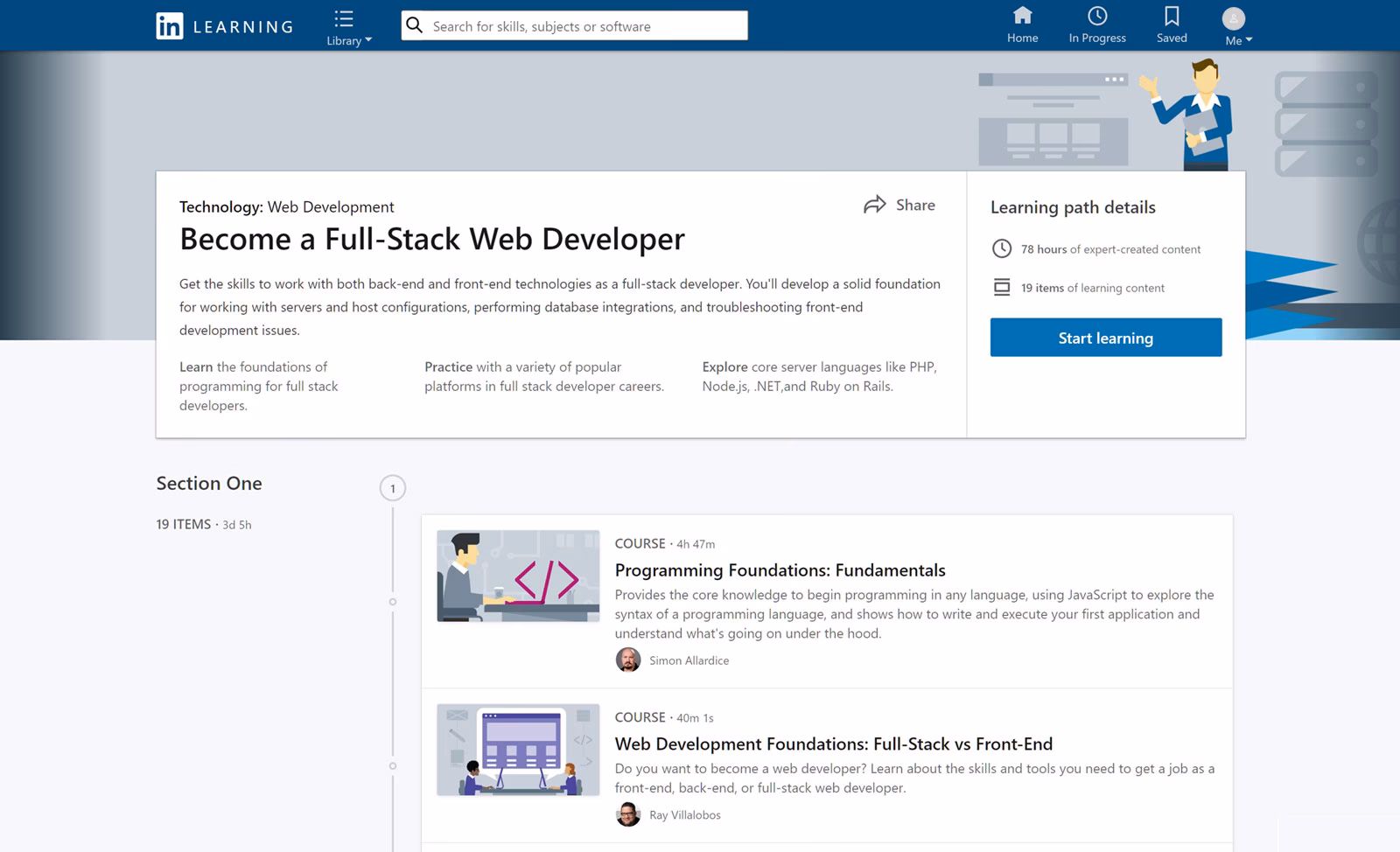Screen dimensions: 1400x852
Task: Click the 4h 47m course duration label
Action: click(x=696, y=544)
